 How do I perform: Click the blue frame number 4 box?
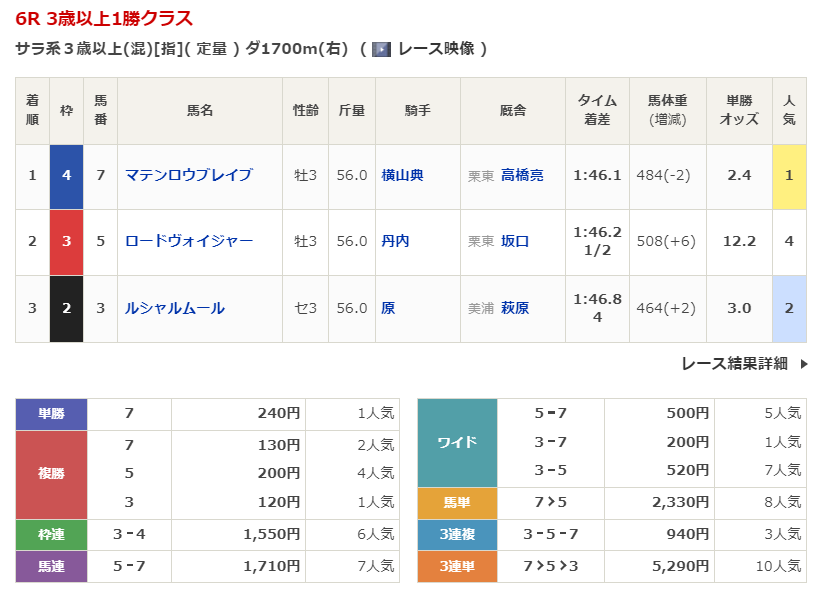click(x=66, y=175)
